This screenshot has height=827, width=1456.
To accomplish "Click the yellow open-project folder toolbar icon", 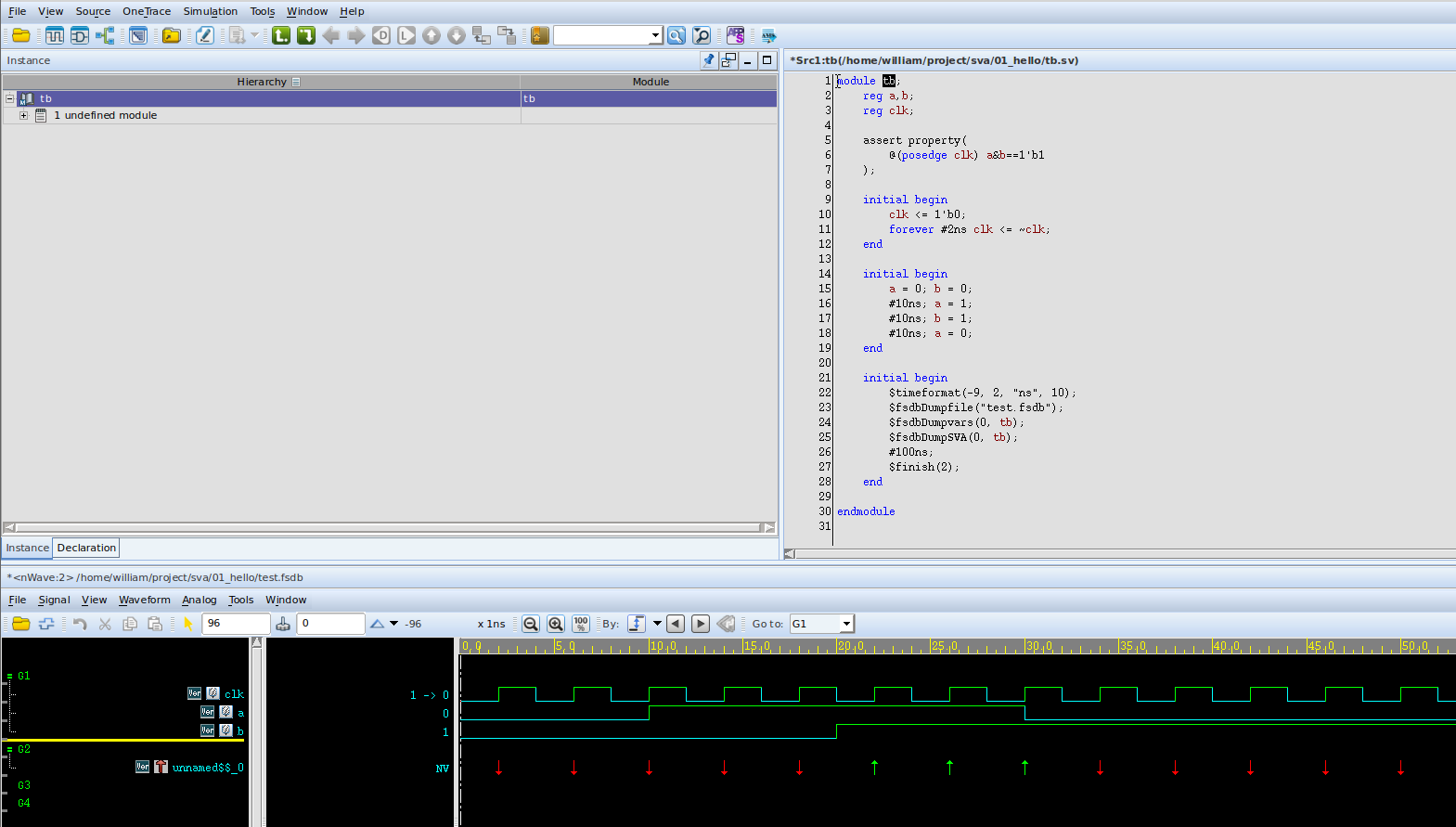I will pos(172,35).
